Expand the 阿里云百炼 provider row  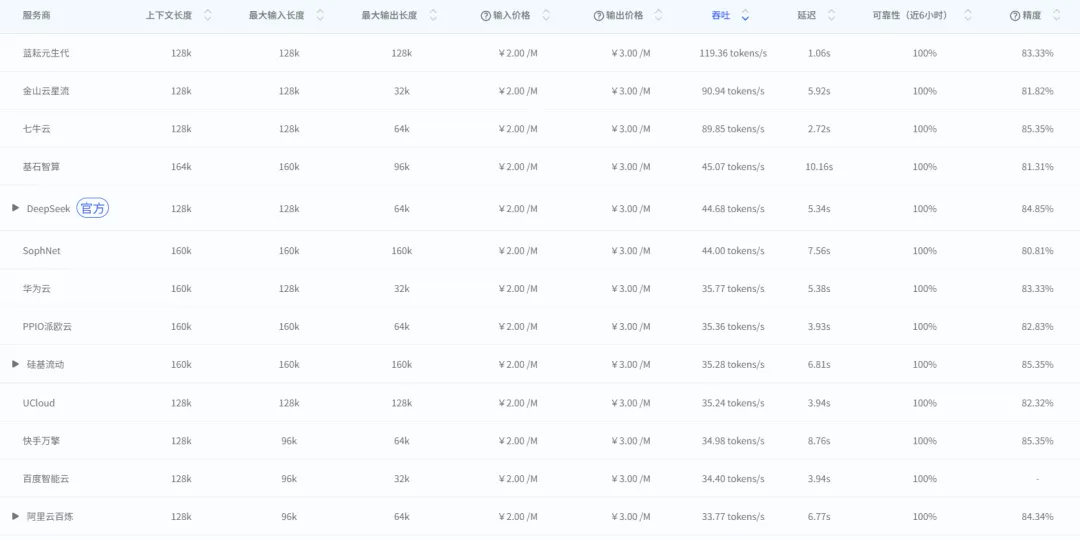[16, 516]
